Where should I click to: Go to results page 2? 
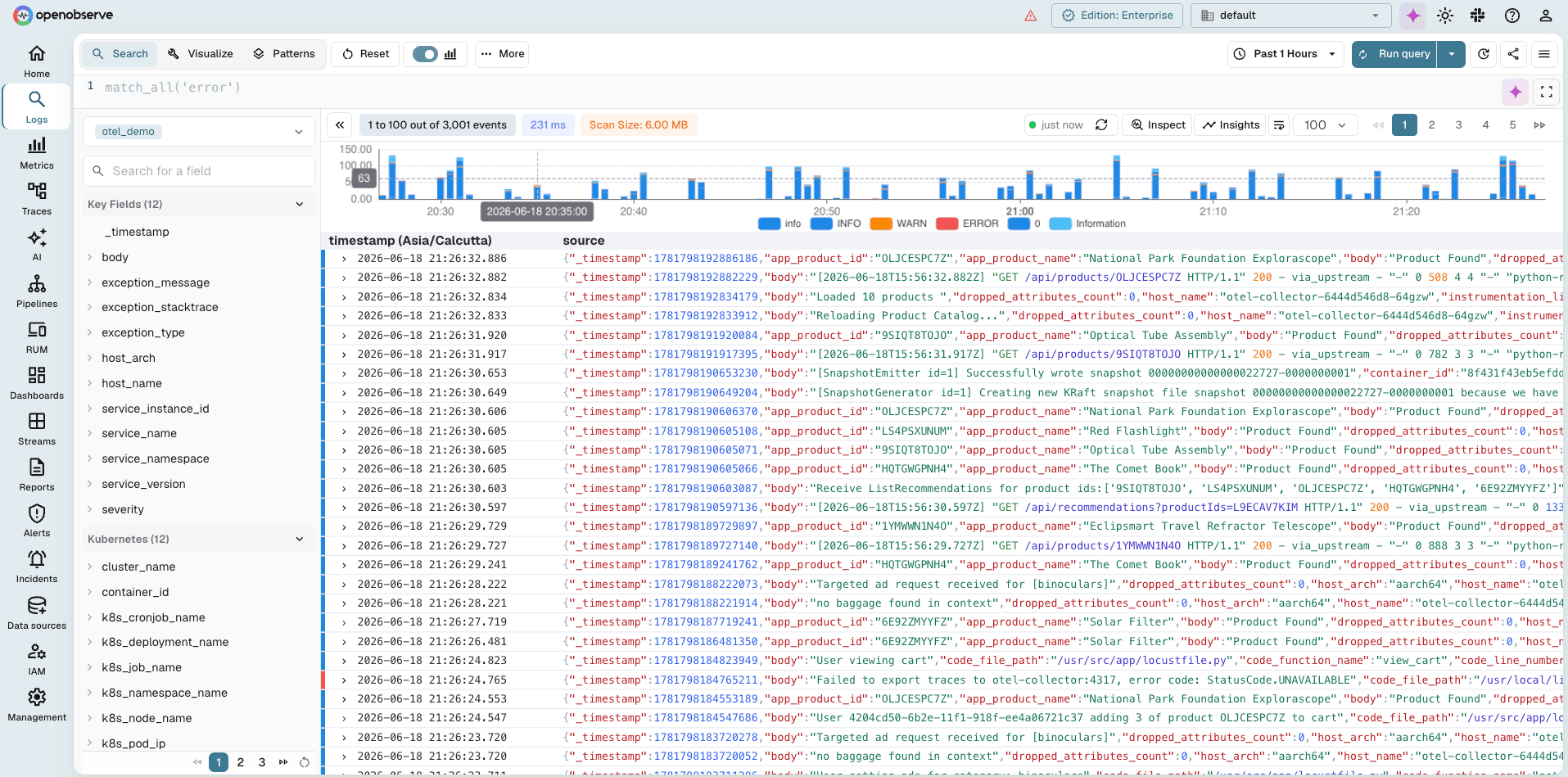[x=1431, y=125]
